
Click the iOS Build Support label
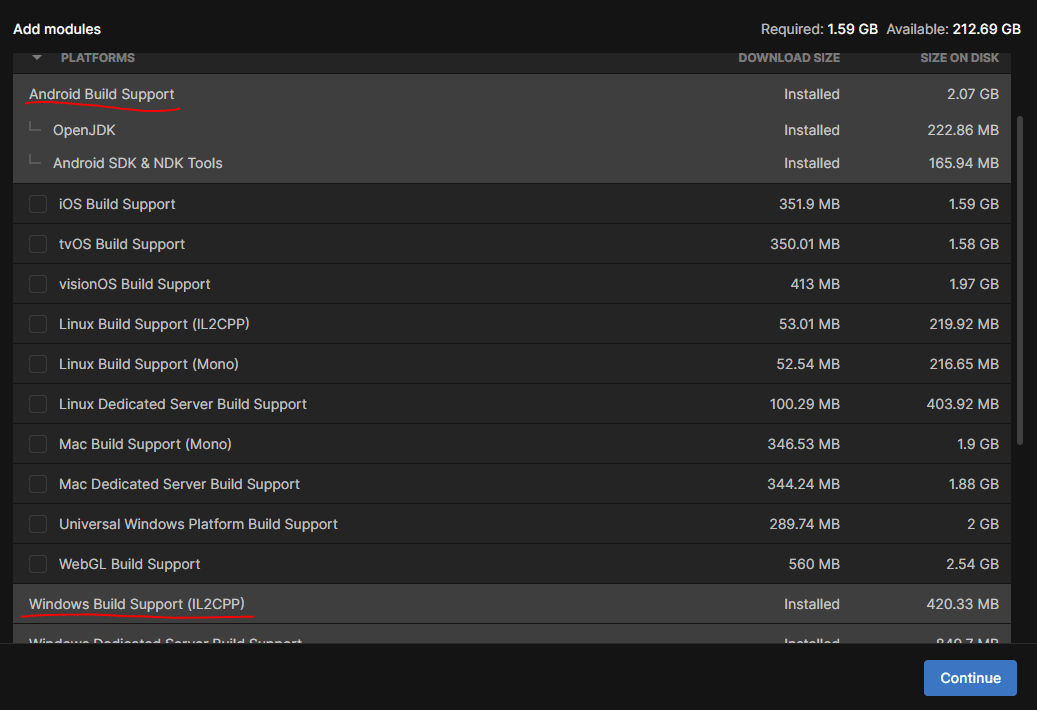point(117,204)
